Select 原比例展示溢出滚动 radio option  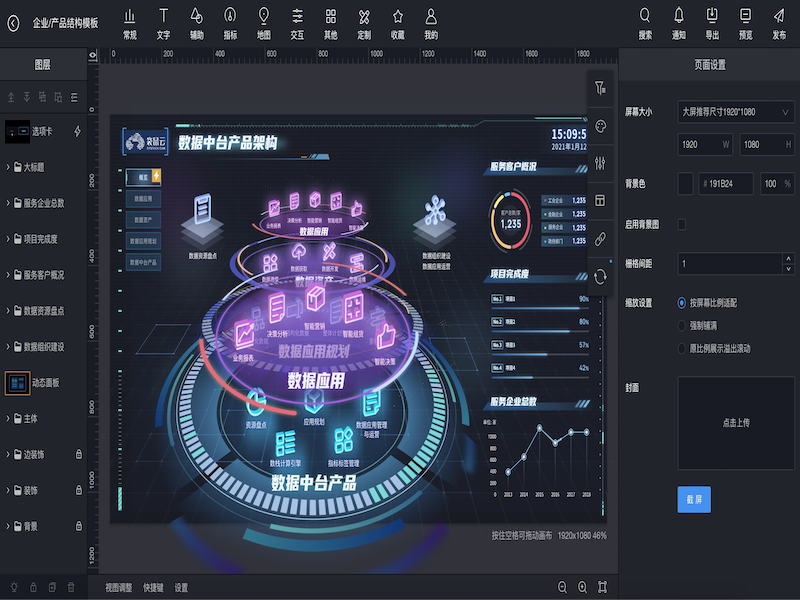click(683, 348)
